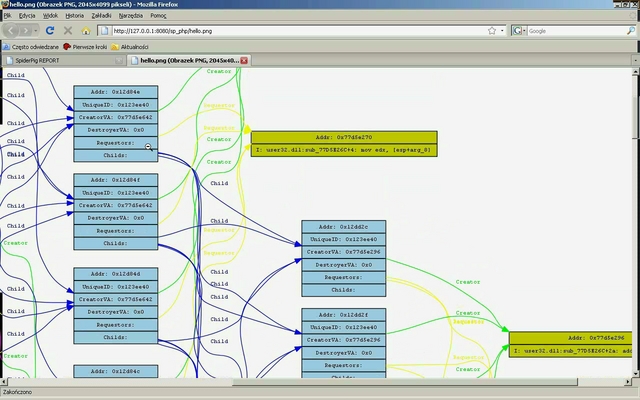Image resolution: width=640 pixels, height=400 pixels.
Task: Open the Historia menu
Action: coord(75,16)
